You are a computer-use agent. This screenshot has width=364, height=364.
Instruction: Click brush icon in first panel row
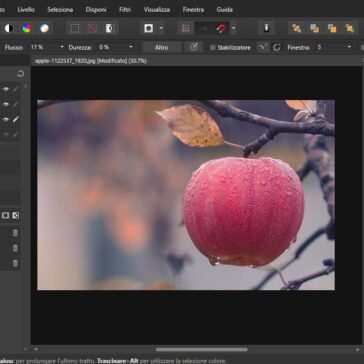pyautogui.click(x=16, y=89)
